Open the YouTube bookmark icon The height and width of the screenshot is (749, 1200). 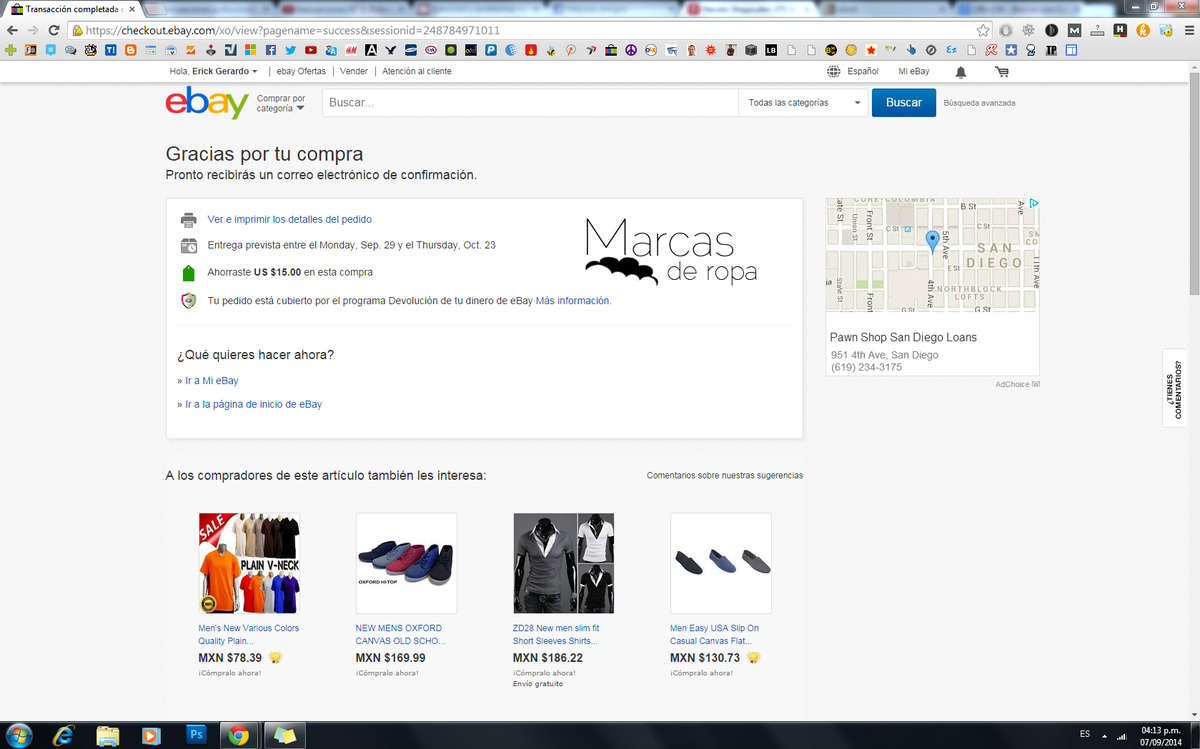pyautogui.click(x=311, y=49)
